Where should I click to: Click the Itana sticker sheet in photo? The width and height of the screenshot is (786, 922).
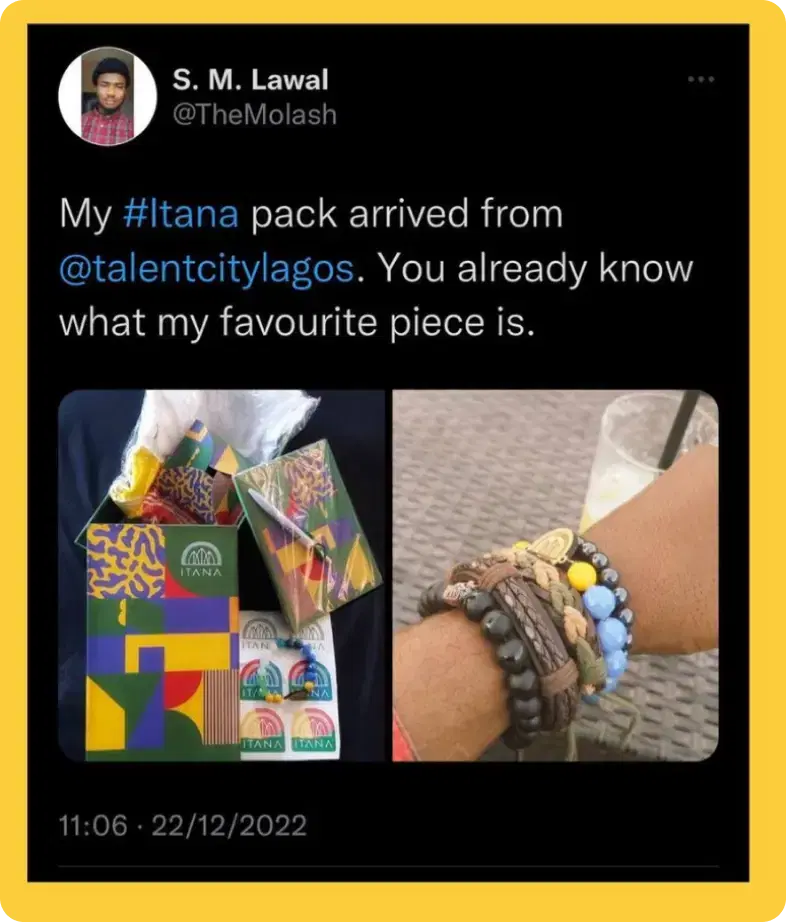click(x=289, y=685)
